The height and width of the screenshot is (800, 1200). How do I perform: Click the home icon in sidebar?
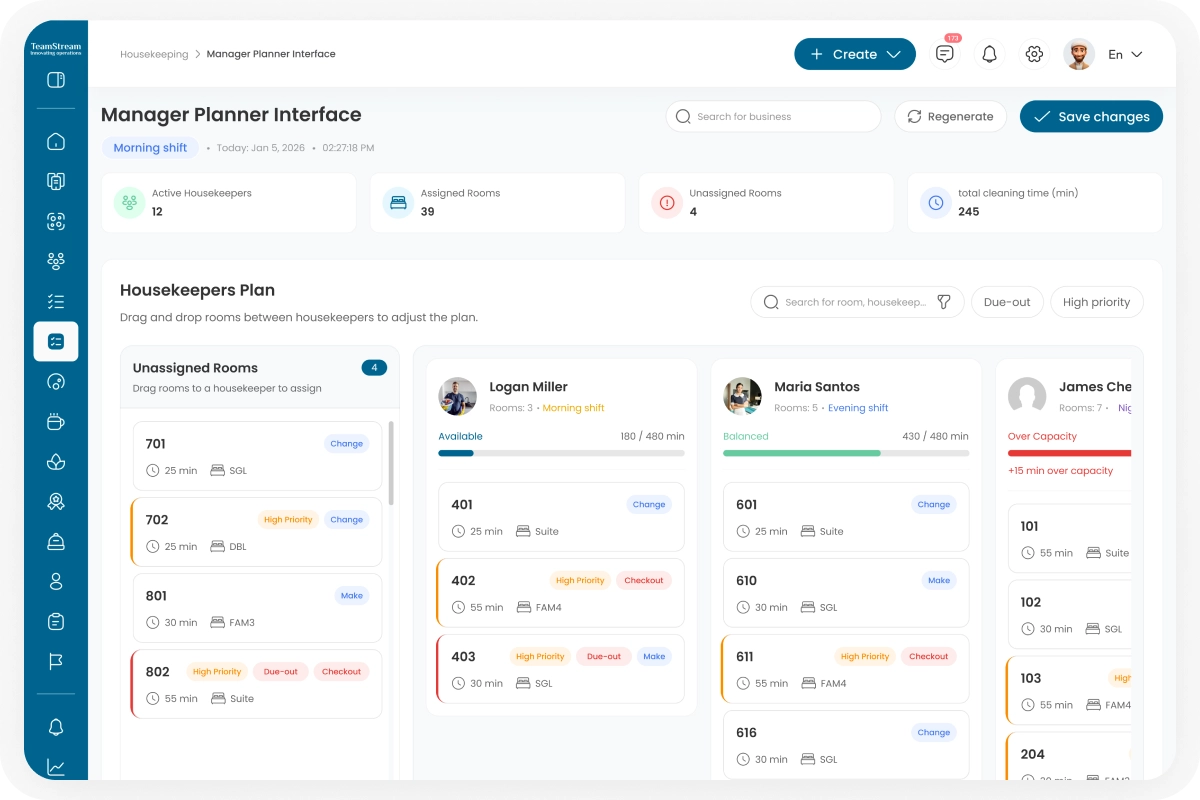pyautogui.click(x=56, y=141)
